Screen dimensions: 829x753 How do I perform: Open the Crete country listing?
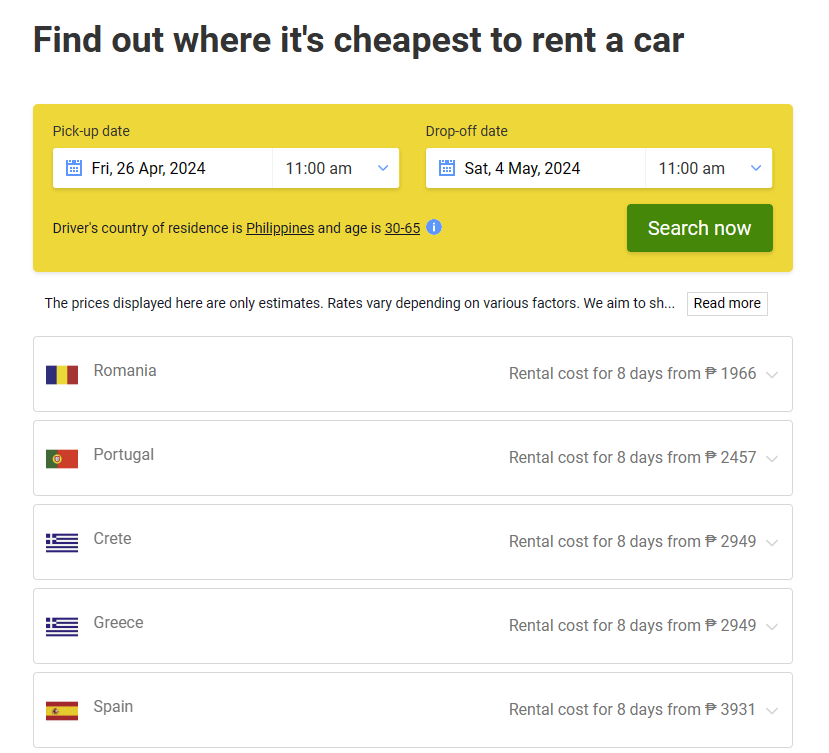[x=112, y=538]
